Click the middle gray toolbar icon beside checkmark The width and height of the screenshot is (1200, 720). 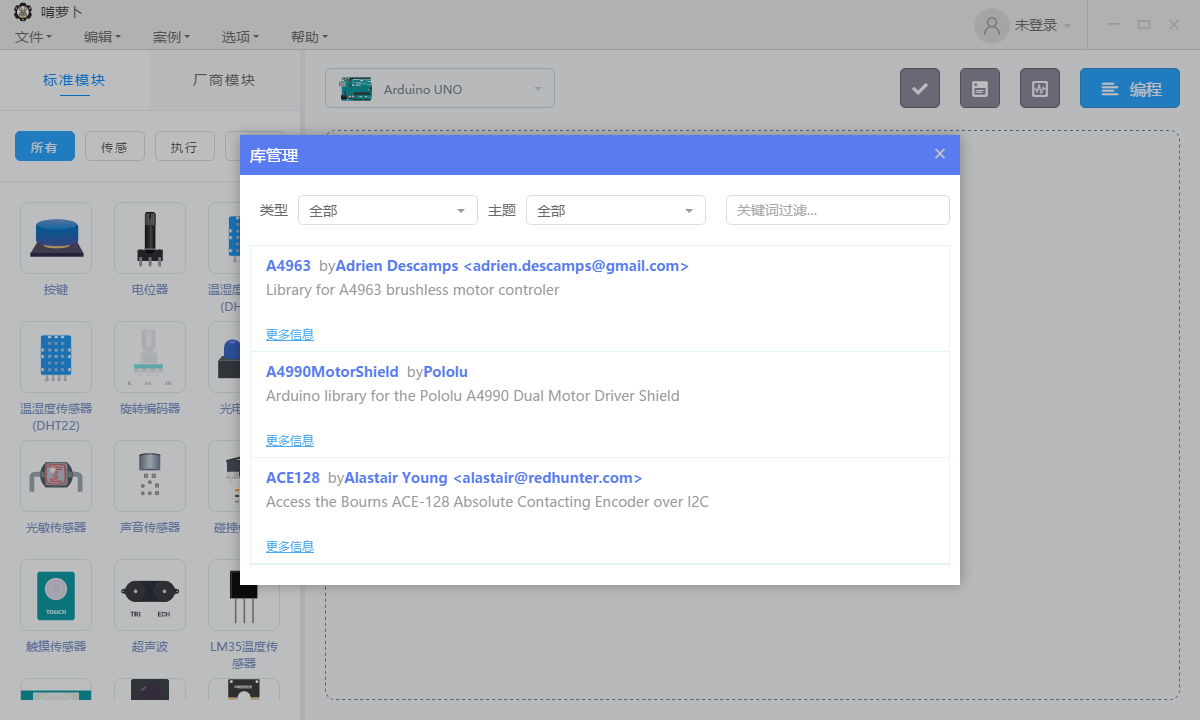click(x=980, y=88)
